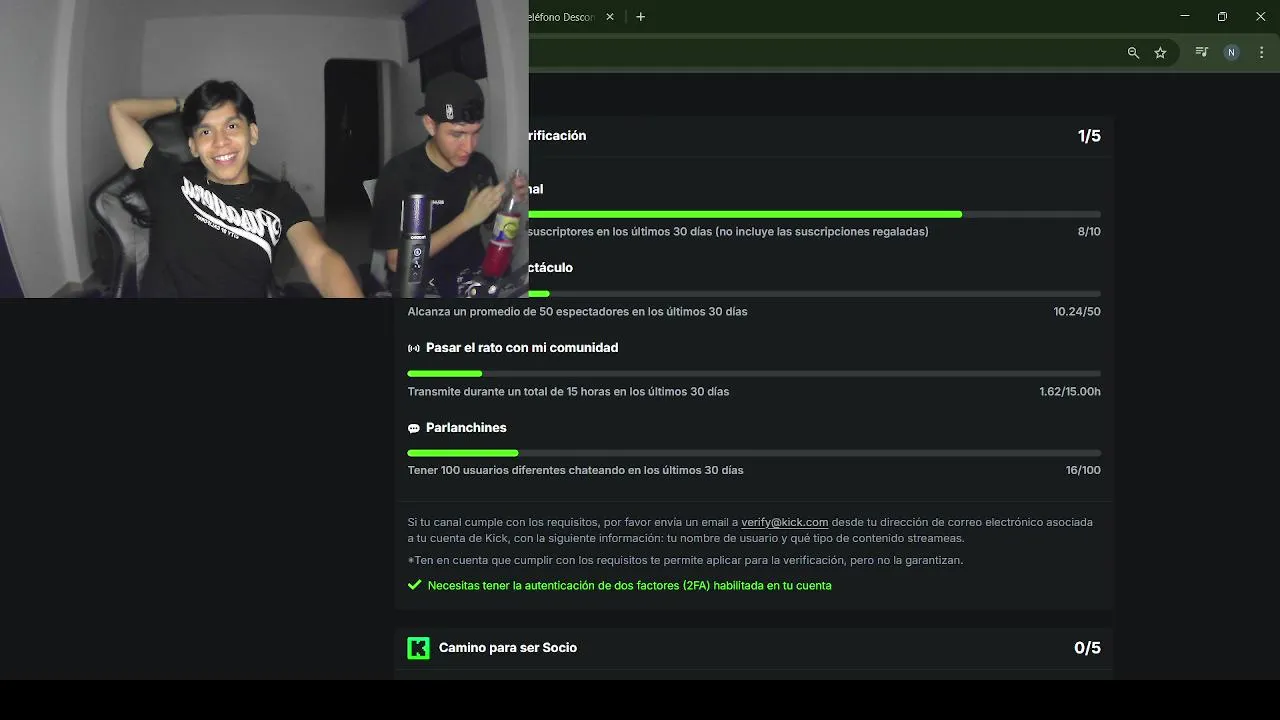1280x720 pixels.
Task: Click the webcam overlay video feed
Action: (264, 149)
